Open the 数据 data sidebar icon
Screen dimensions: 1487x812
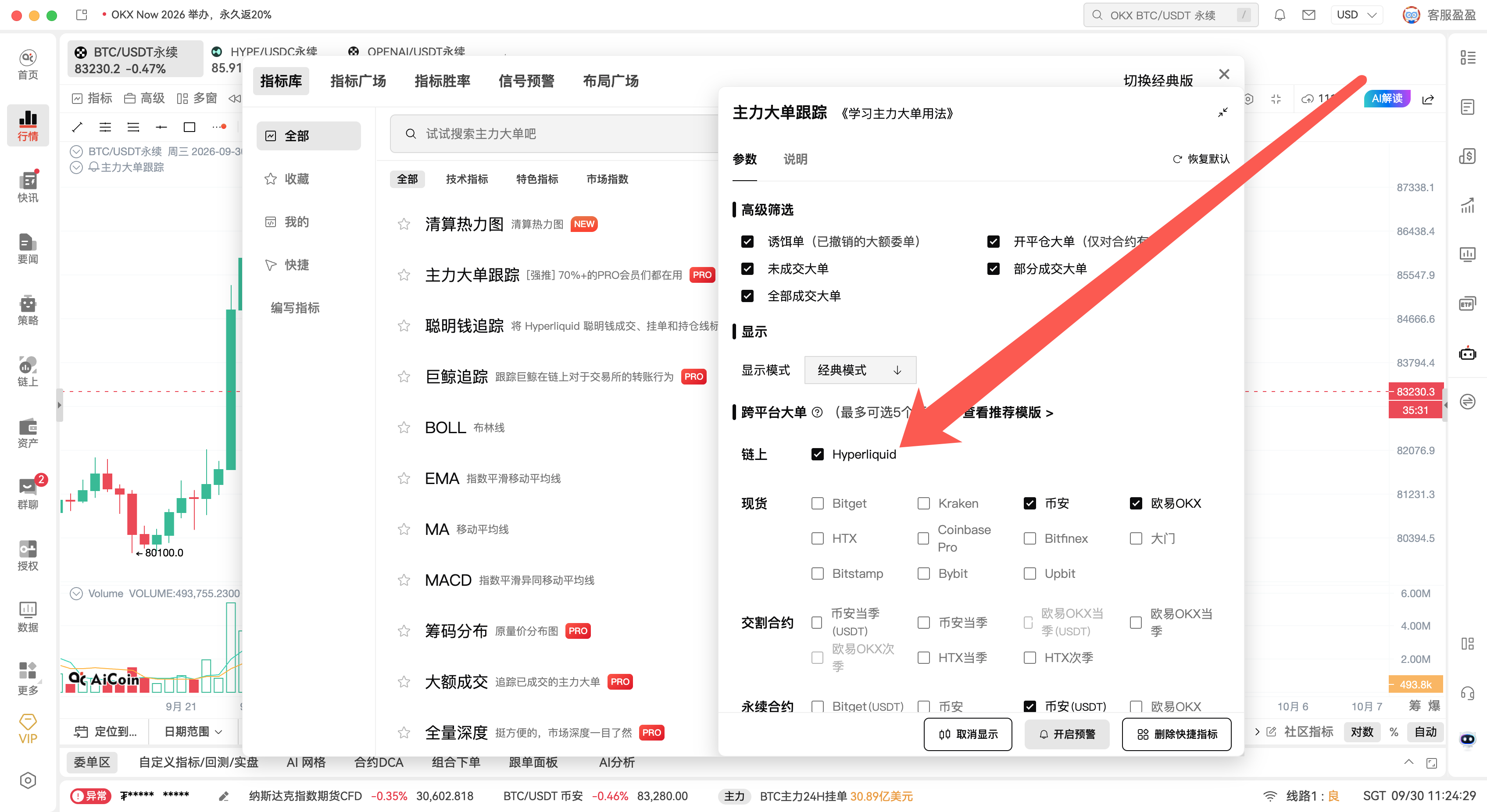(28, 617)
